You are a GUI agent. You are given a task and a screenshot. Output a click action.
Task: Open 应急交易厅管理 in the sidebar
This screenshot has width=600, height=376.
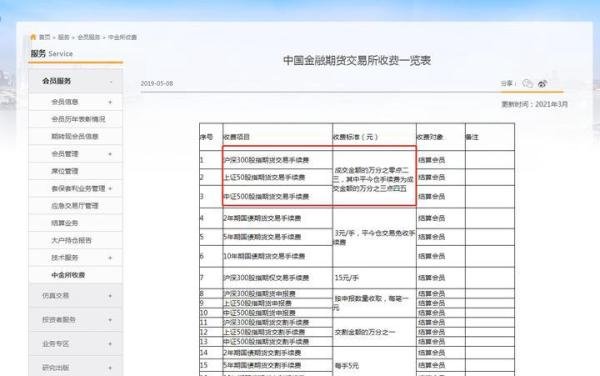75,206
